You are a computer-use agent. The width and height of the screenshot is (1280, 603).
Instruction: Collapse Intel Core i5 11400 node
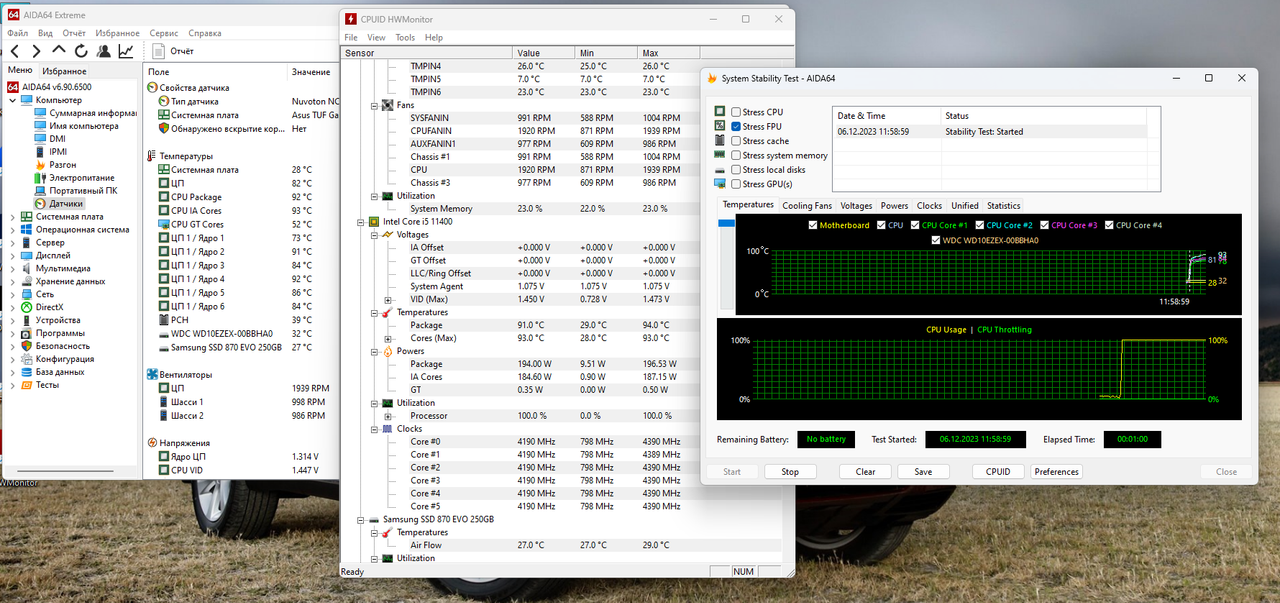(361, 222)
